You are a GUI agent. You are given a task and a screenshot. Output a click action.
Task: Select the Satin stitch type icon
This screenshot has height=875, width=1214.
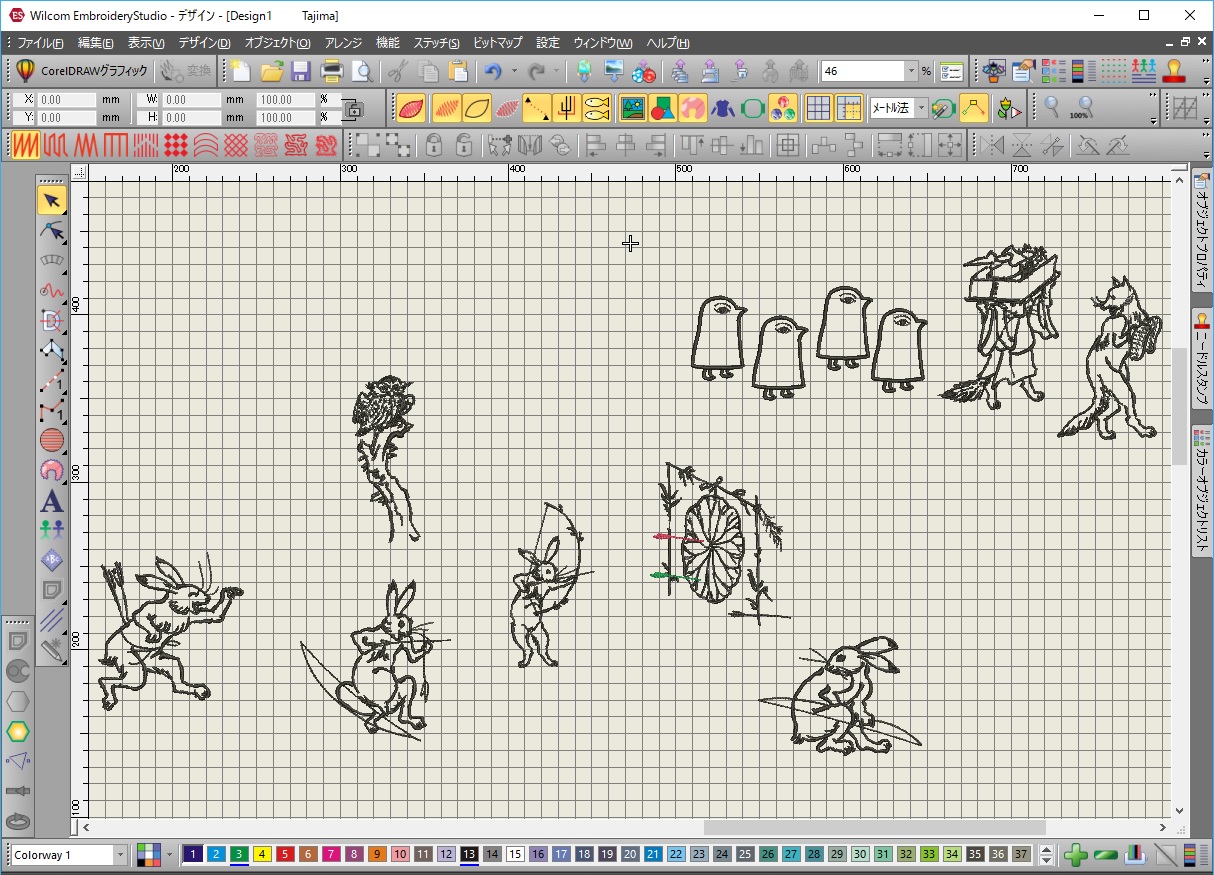point(25,145)
